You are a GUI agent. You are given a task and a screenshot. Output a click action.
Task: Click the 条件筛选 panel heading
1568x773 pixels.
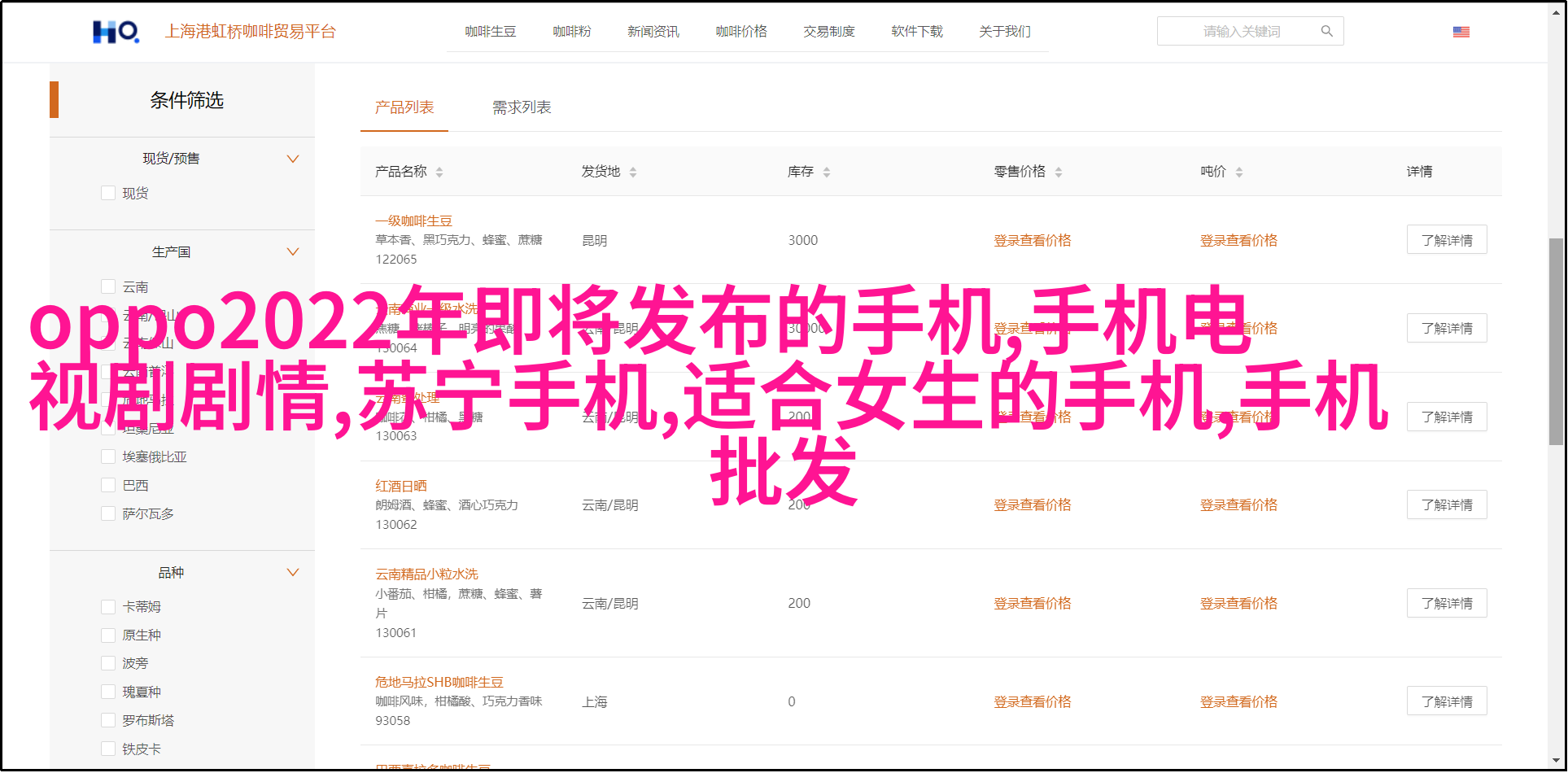pyautogui.click(x=186, y=100)
